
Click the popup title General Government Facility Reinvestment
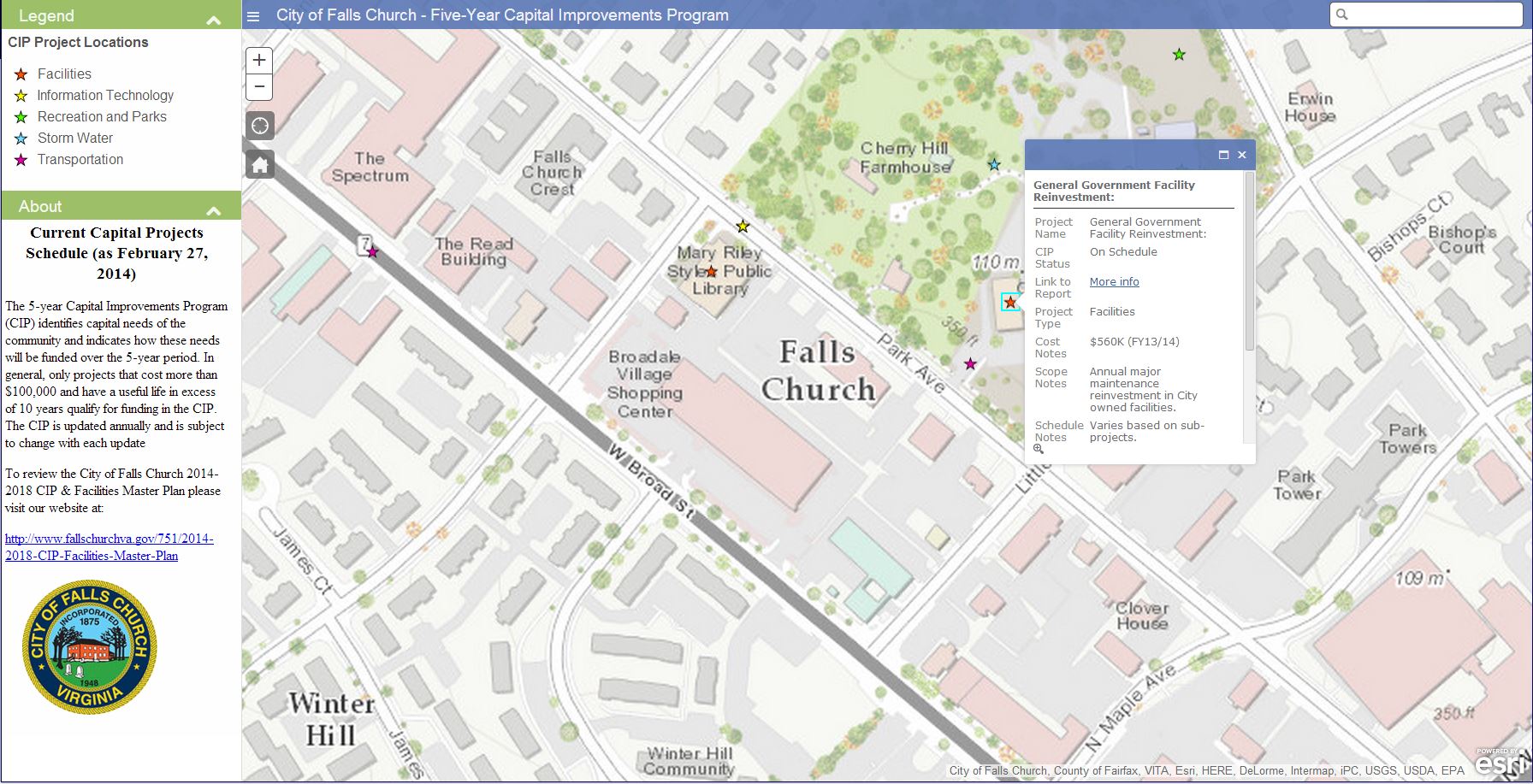pyautogui.click(x=1114, y=191)
